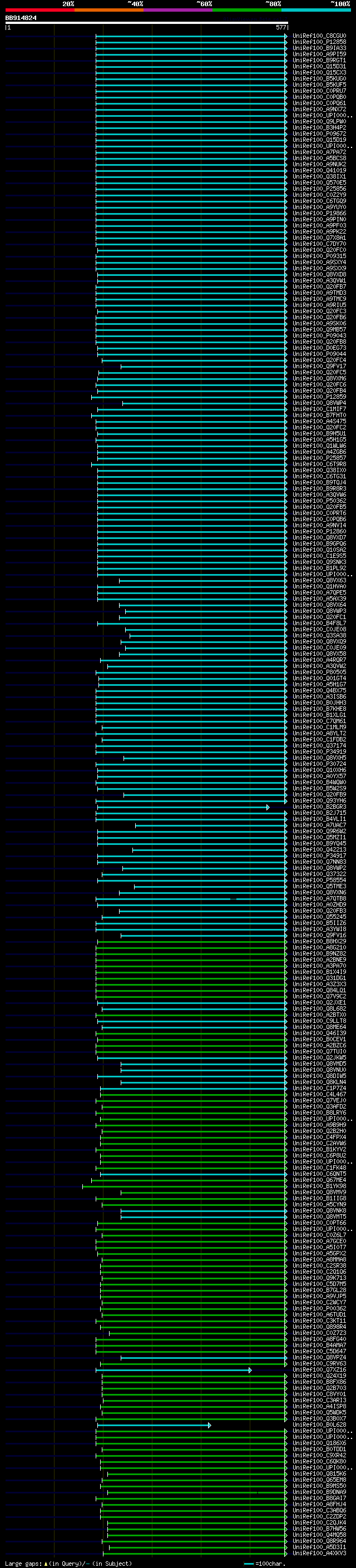Select hit label UniRef100_Q37322

click(x=319, y=874)
